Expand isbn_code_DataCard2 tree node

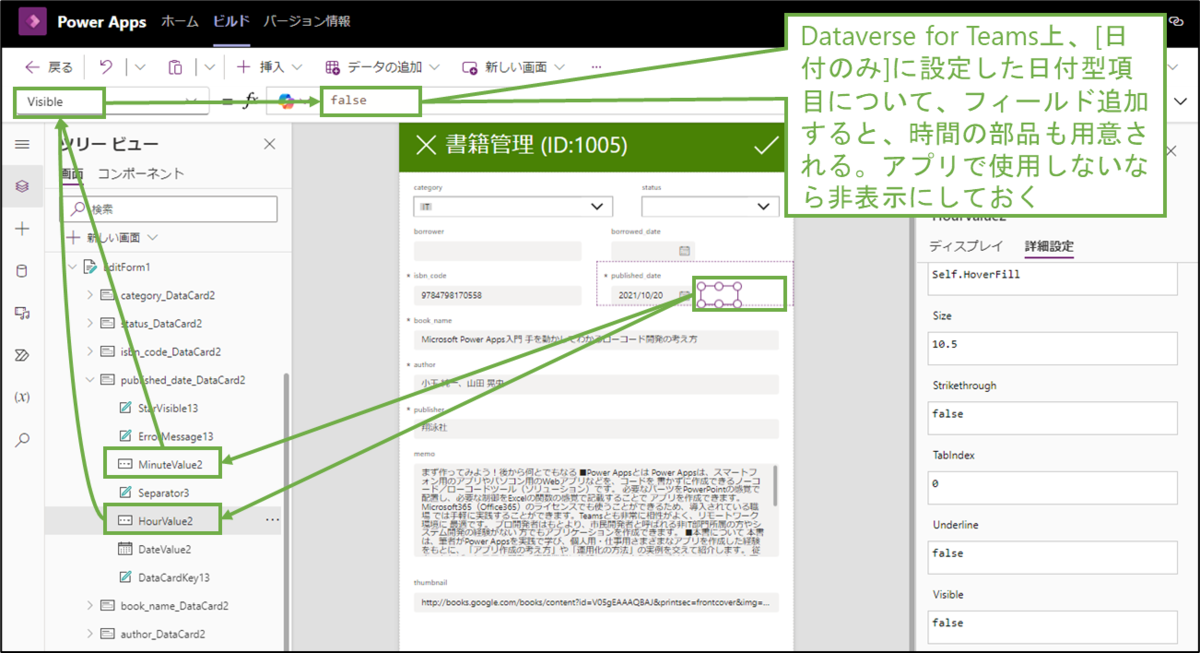point(91,352)
